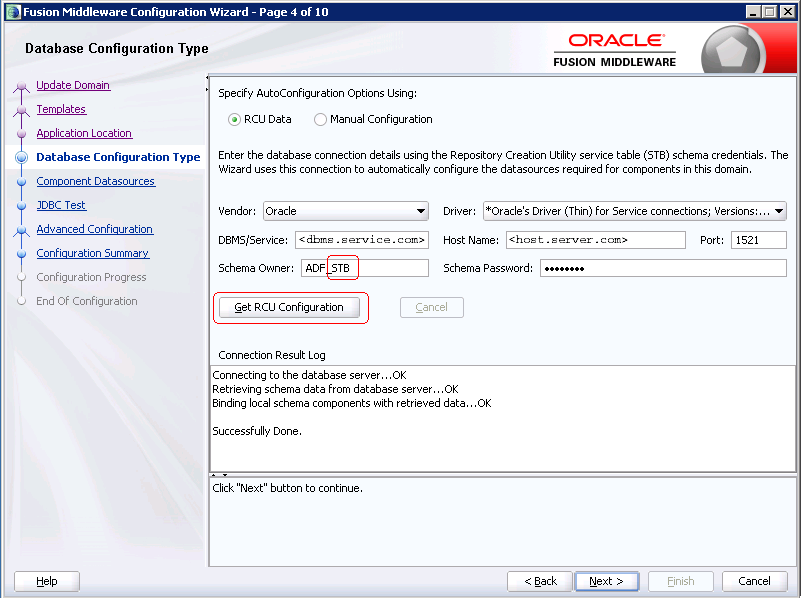Open the JDBC Test step link
Image resolution: width=801 pixels, height=598 pixels.
[x=61, y=205]
